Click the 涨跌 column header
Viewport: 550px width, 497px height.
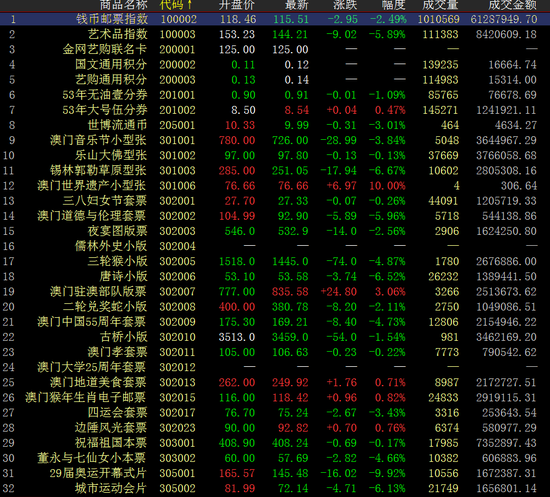tap(345, 5)
